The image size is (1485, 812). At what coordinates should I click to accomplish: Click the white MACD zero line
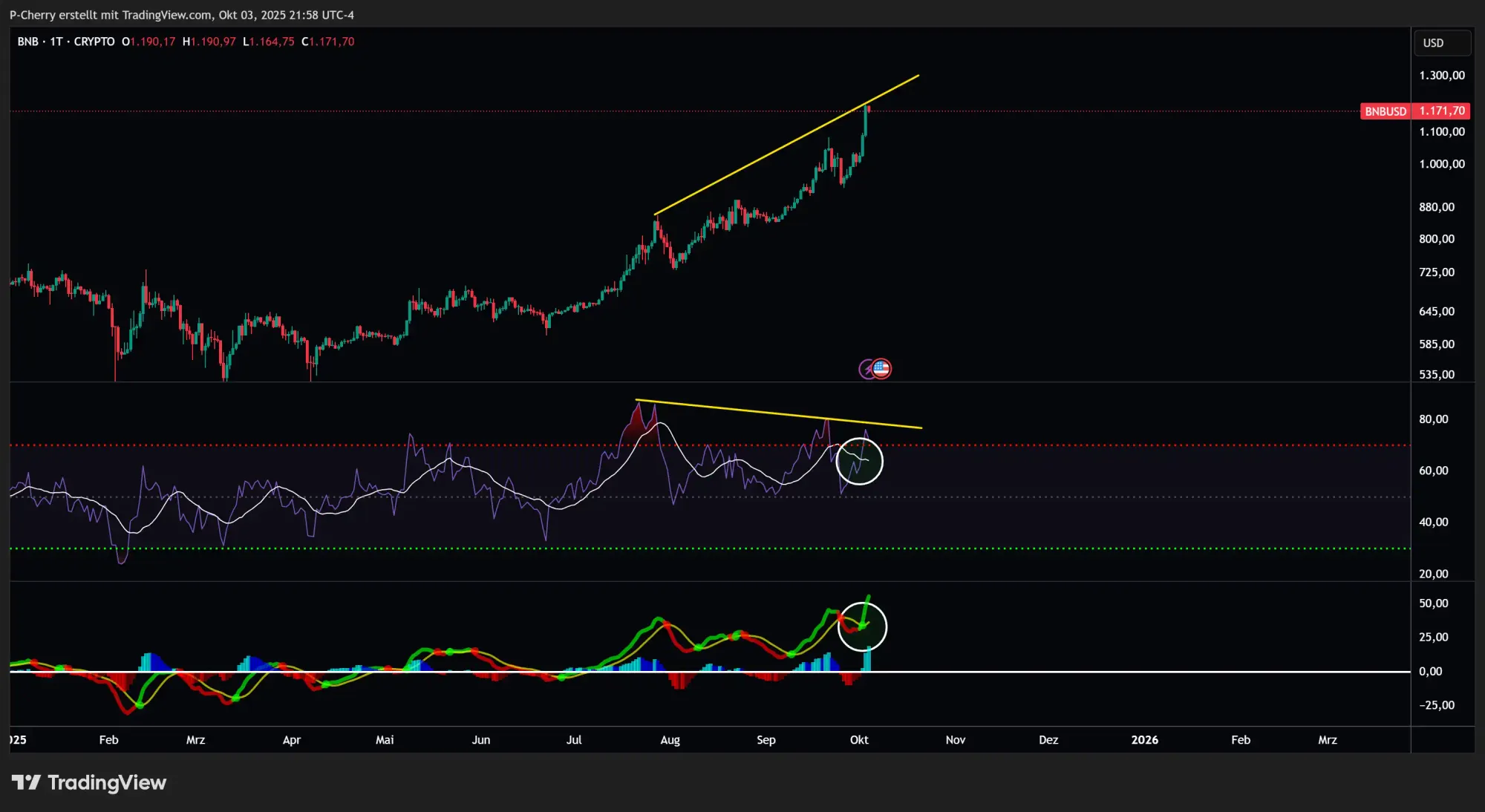1114,672
